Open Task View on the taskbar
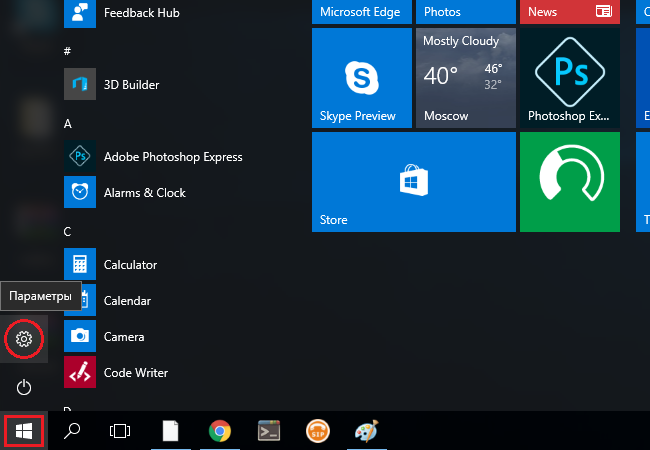Viewport: 650px width, 450px height. (120, 431)
